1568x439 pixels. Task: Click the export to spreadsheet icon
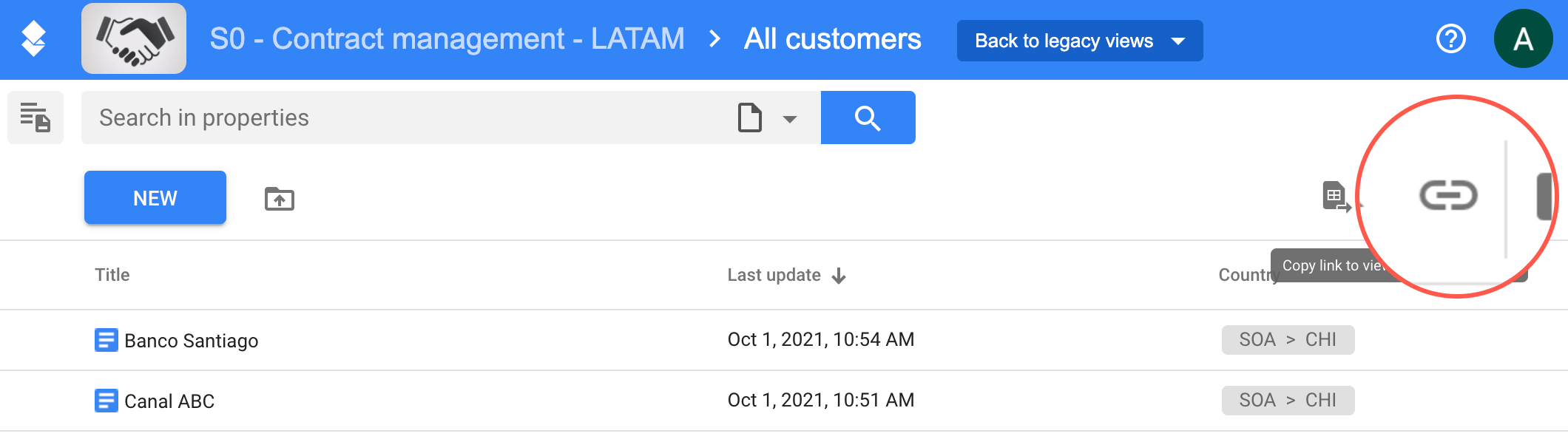point(1336,197)
